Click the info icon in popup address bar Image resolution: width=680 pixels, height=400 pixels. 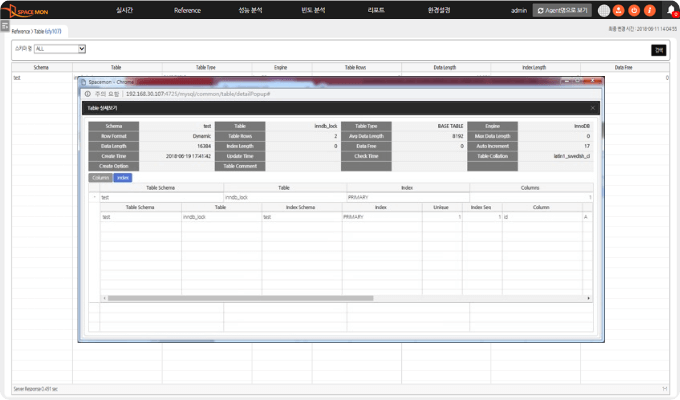(x=88, y=92)
